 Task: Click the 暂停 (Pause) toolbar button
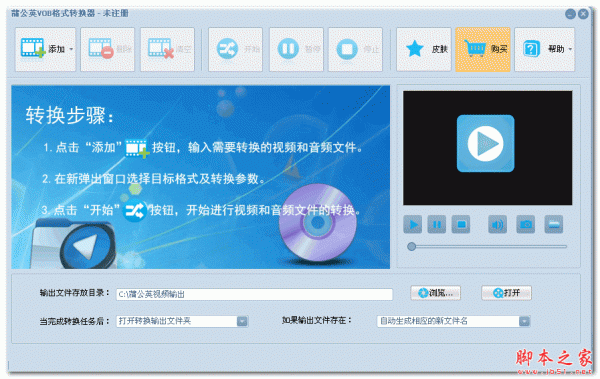coord(296,49)
